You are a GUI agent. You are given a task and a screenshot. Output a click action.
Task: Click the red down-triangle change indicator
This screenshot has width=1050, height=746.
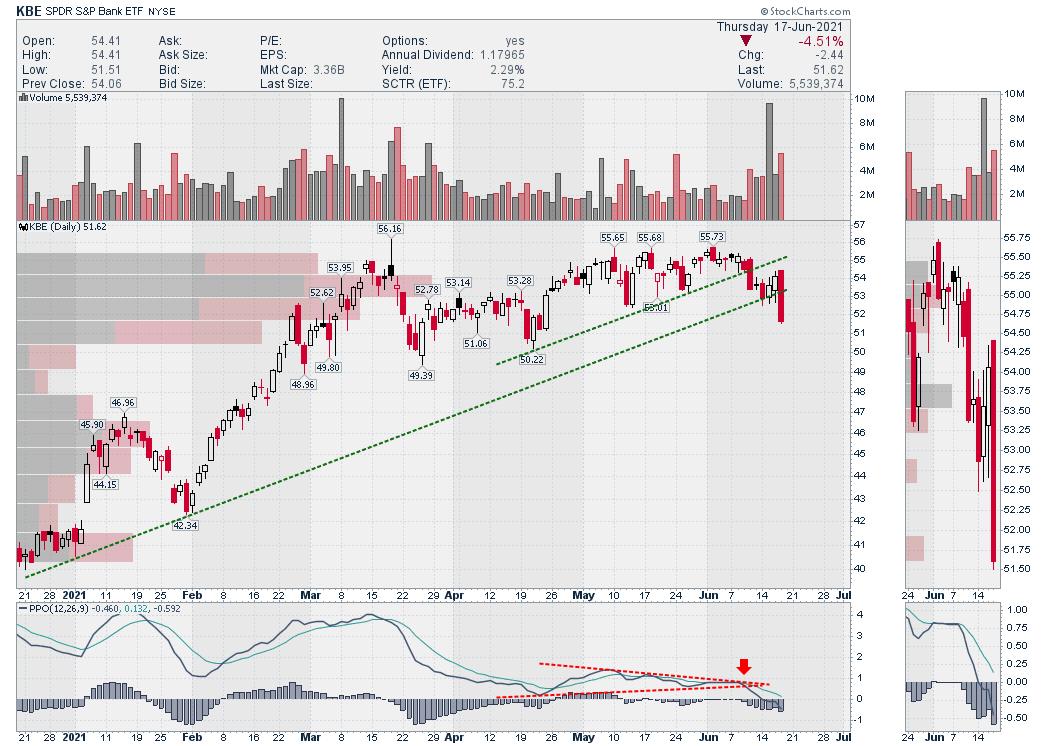pyautogui.click(x=745, y=41)
